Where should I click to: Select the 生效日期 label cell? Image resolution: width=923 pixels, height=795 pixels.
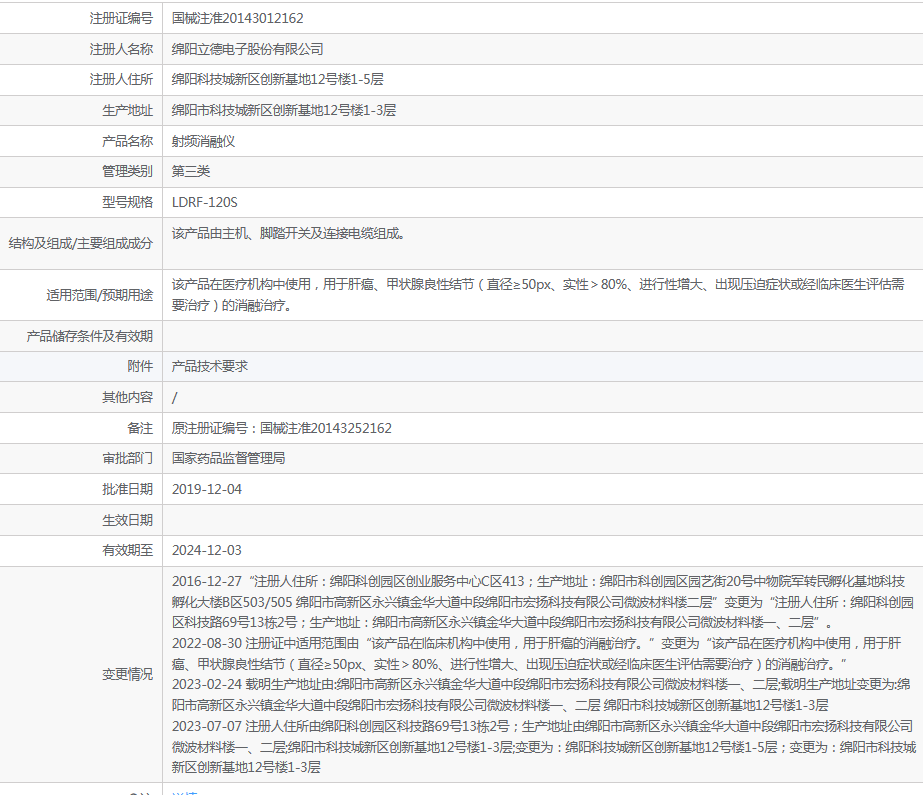click(x=127, y=520)
